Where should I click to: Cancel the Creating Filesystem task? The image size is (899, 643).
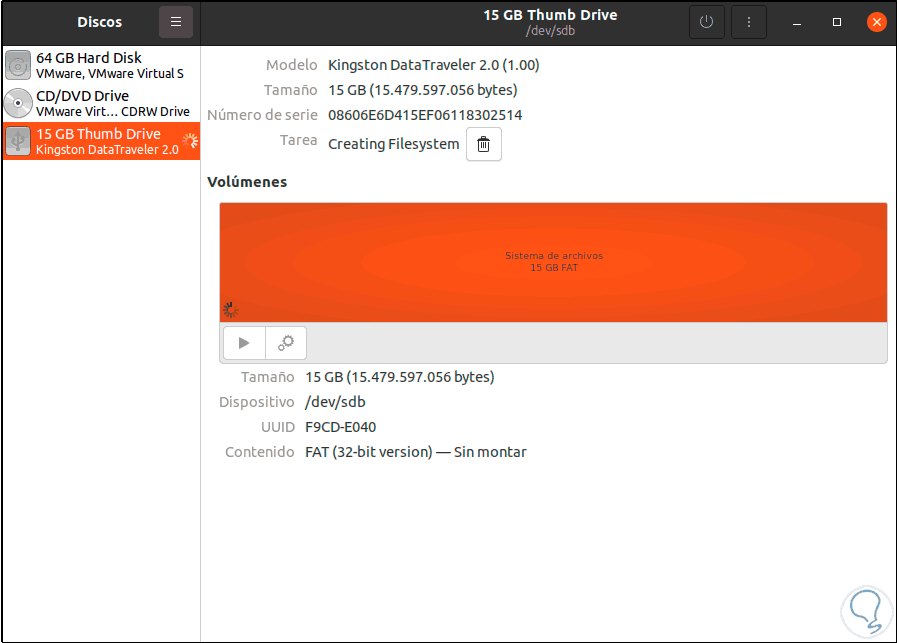click(483, 144)
